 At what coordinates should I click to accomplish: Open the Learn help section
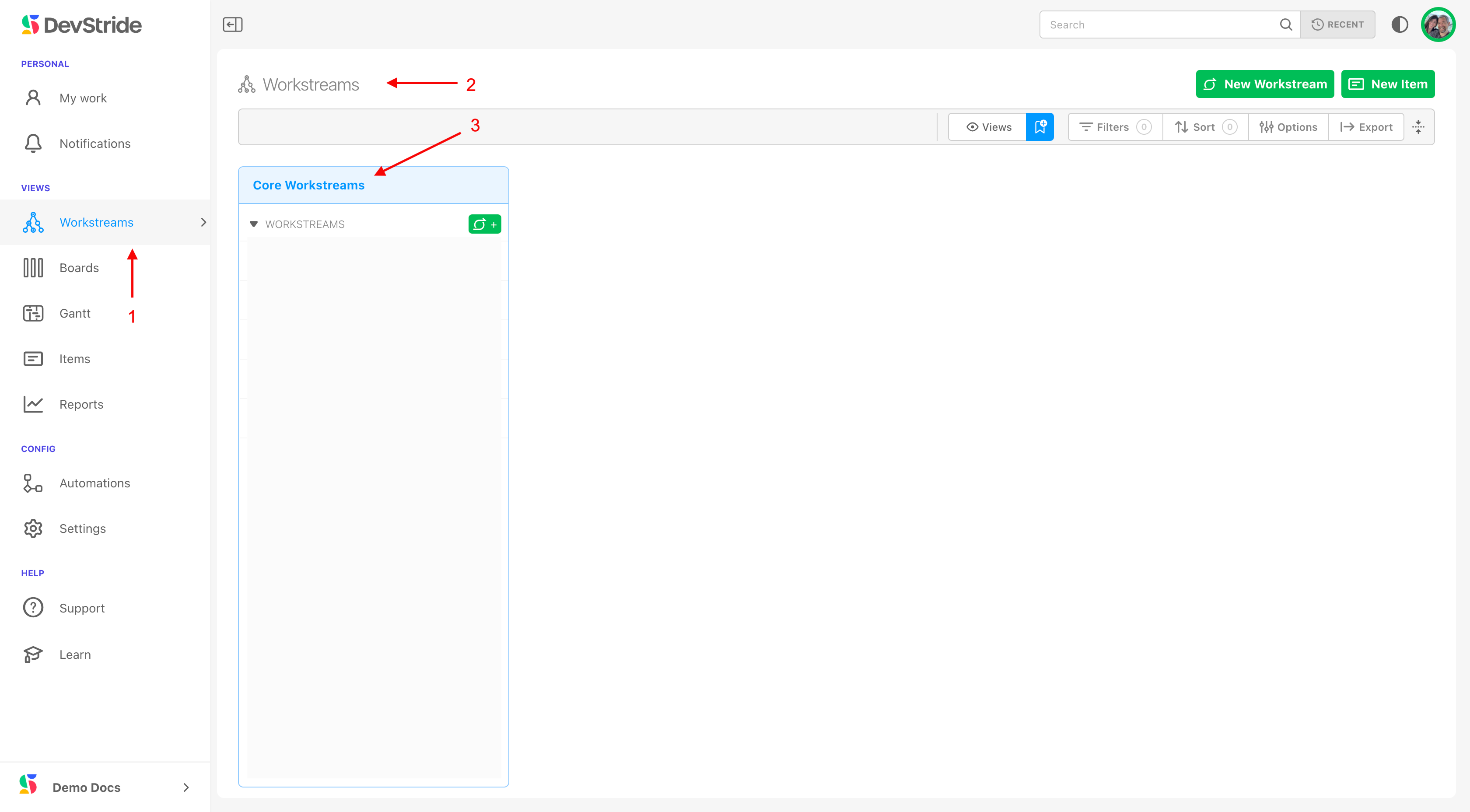click(74, 654)
